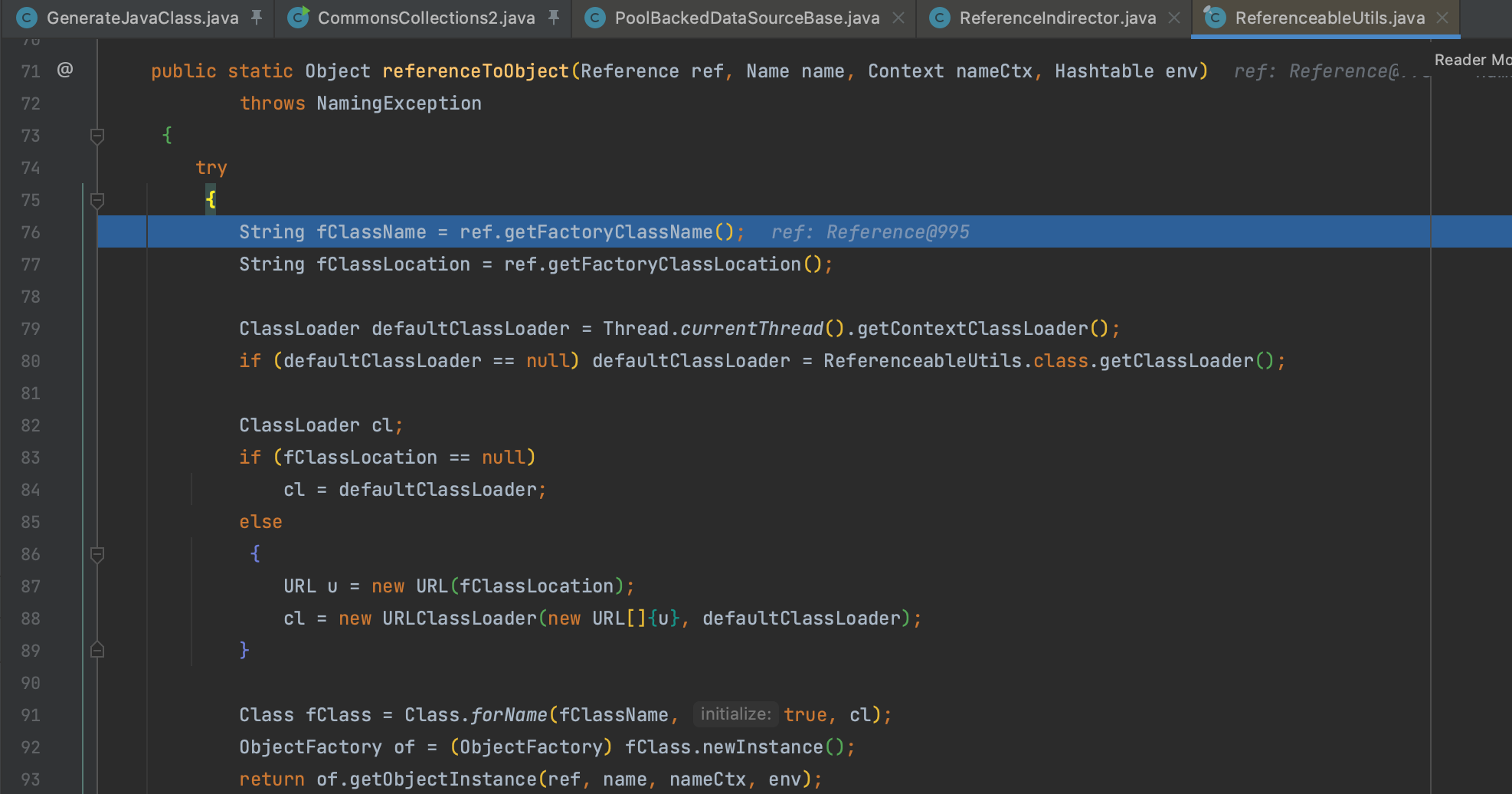The width and height of the screenshot is (1512, 794).
Task: Collapse fold end marker at line 89
Action: 97,650
